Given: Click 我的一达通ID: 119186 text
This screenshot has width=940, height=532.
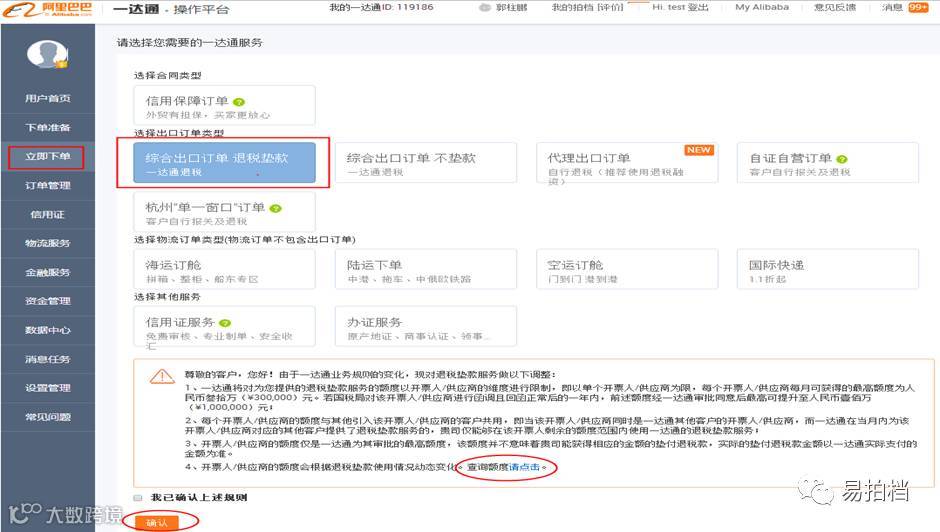Looking at the screenshot, I should (381, 7).
